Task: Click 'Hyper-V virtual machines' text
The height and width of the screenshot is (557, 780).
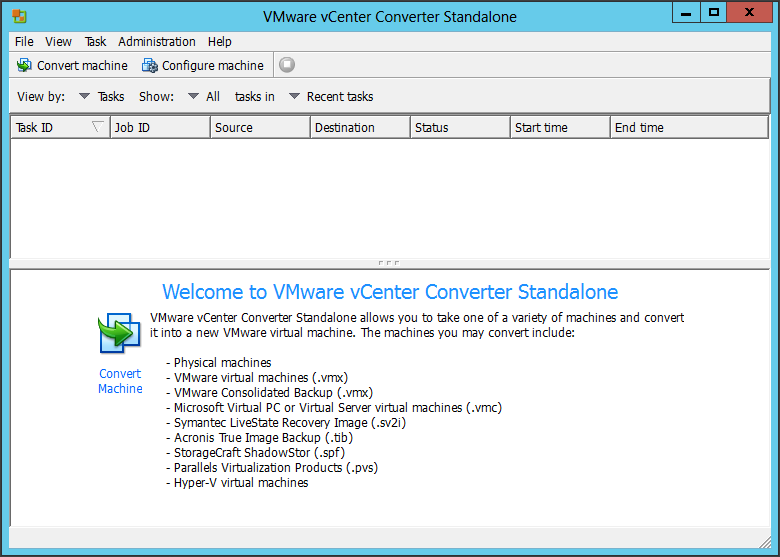Action: point(241,482)
